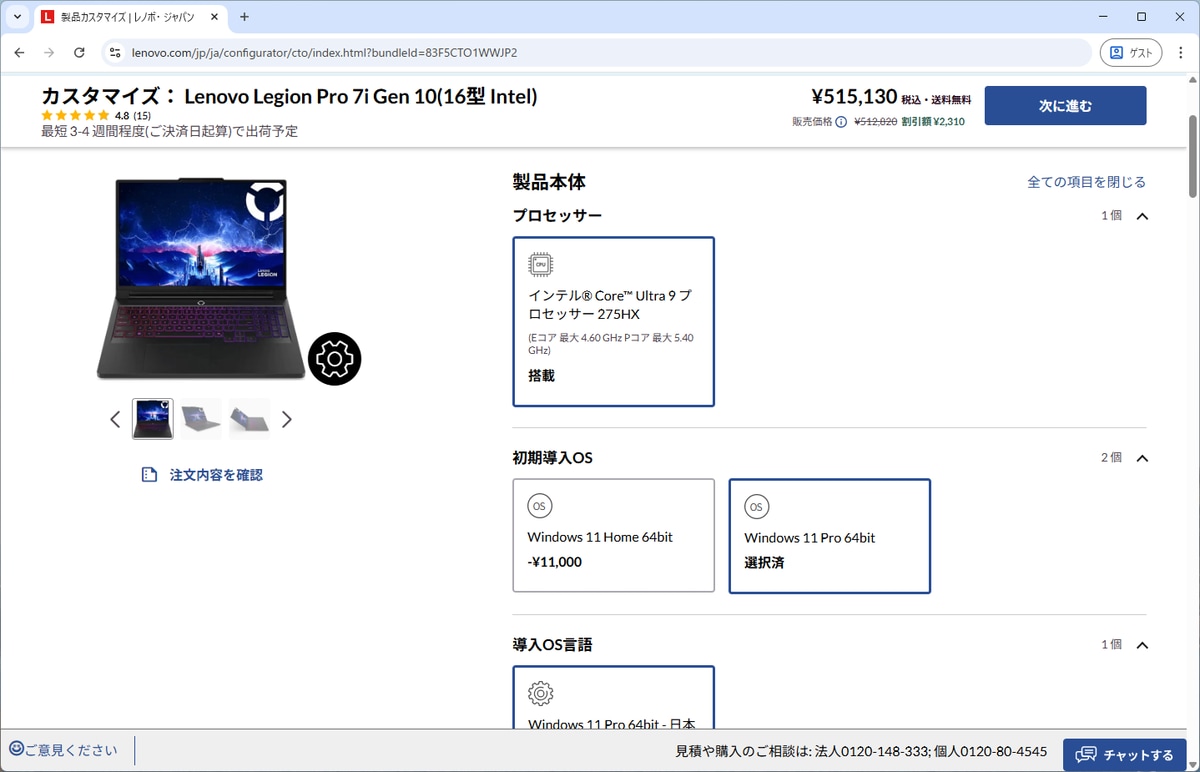Click the gear icon on the 導入OS言語 card
The height and width of the screenshot is (772, 1200).
540,693
